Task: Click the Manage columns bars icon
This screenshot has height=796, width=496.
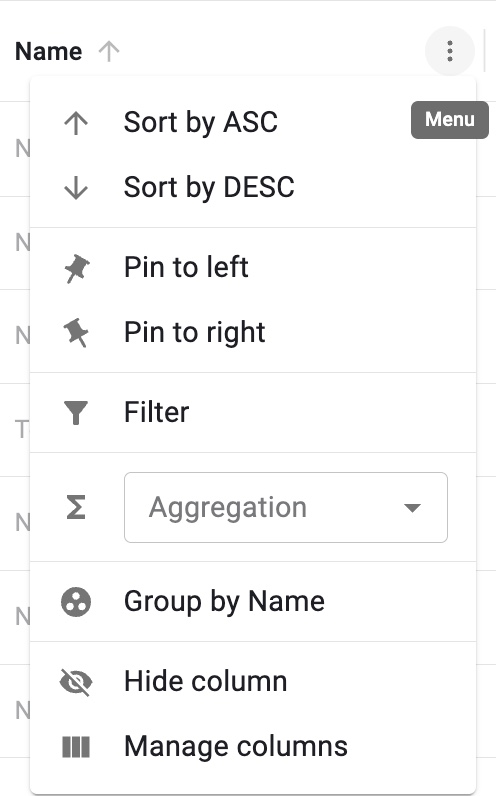Action: point(76,747)
